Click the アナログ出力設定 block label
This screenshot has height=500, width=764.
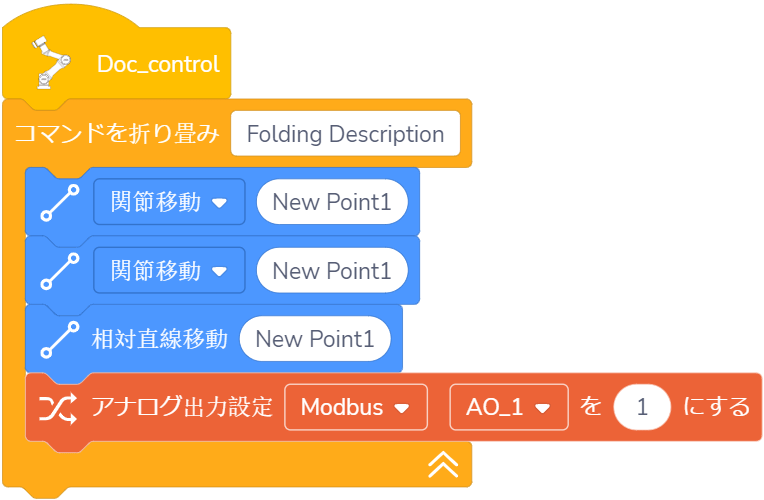click(x=181, y=407)
